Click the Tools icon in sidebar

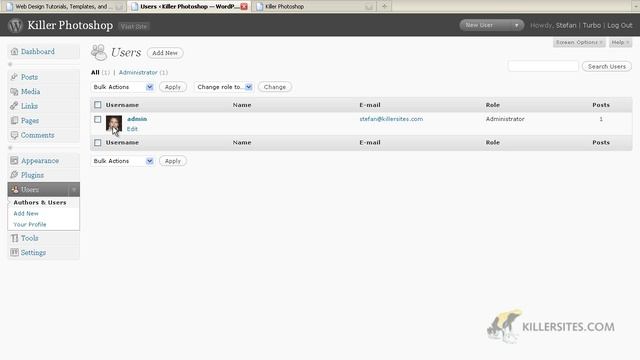pyautogui.click(x=14, y=238)
